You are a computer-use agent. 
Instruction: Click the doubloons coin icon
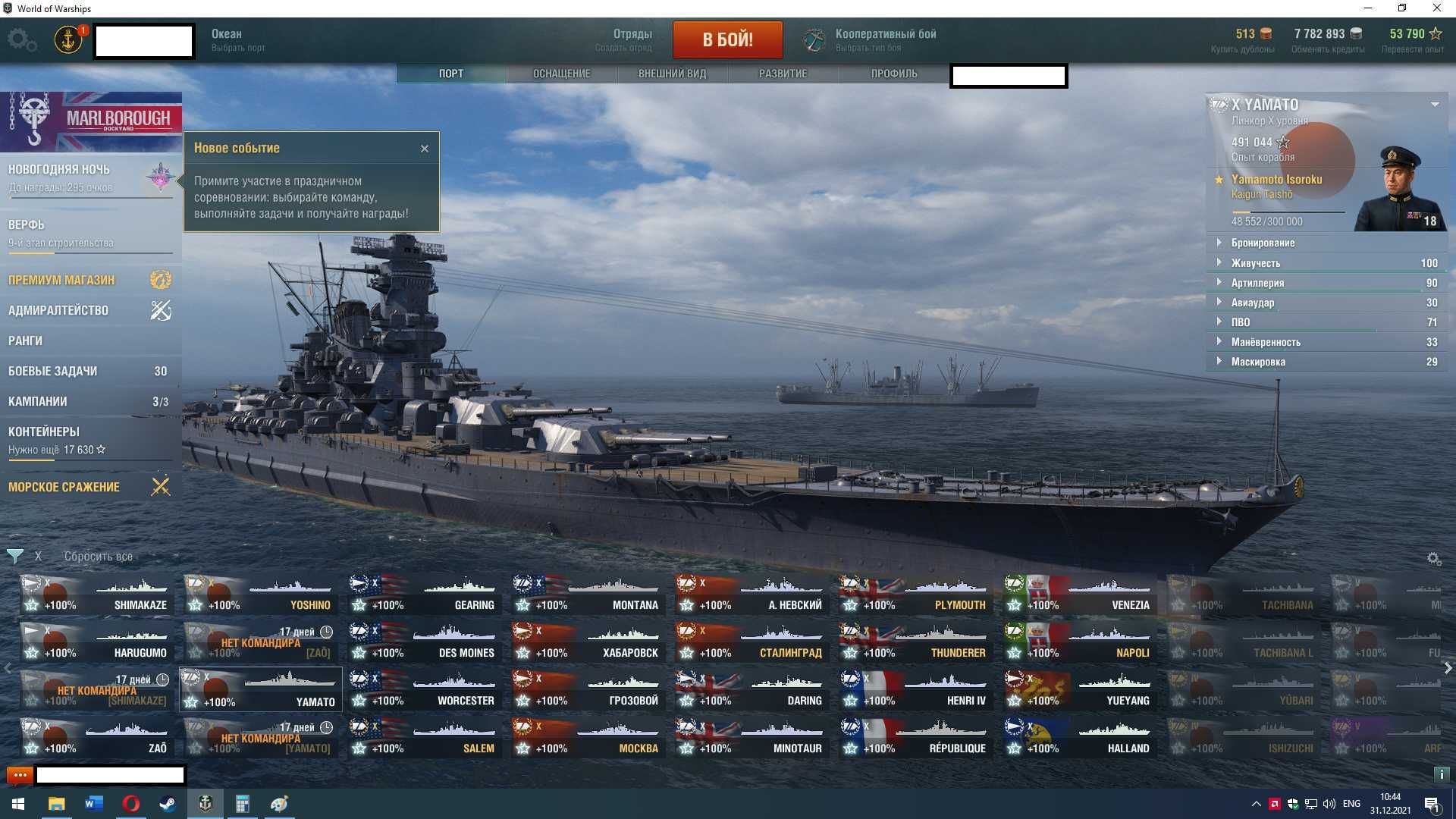click(1266, 34)
